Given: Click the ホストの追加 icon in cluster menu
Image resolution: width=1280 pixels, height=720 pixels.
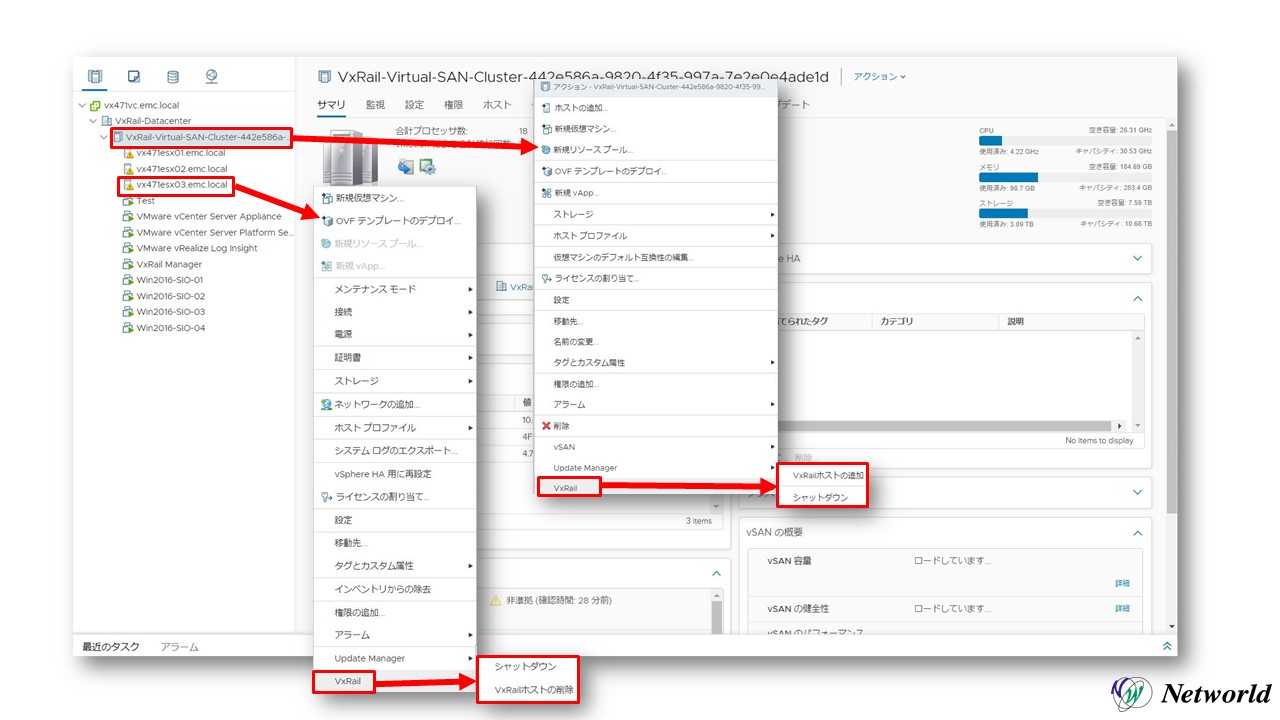Looking at the screenshot, I should click(546, 107).
